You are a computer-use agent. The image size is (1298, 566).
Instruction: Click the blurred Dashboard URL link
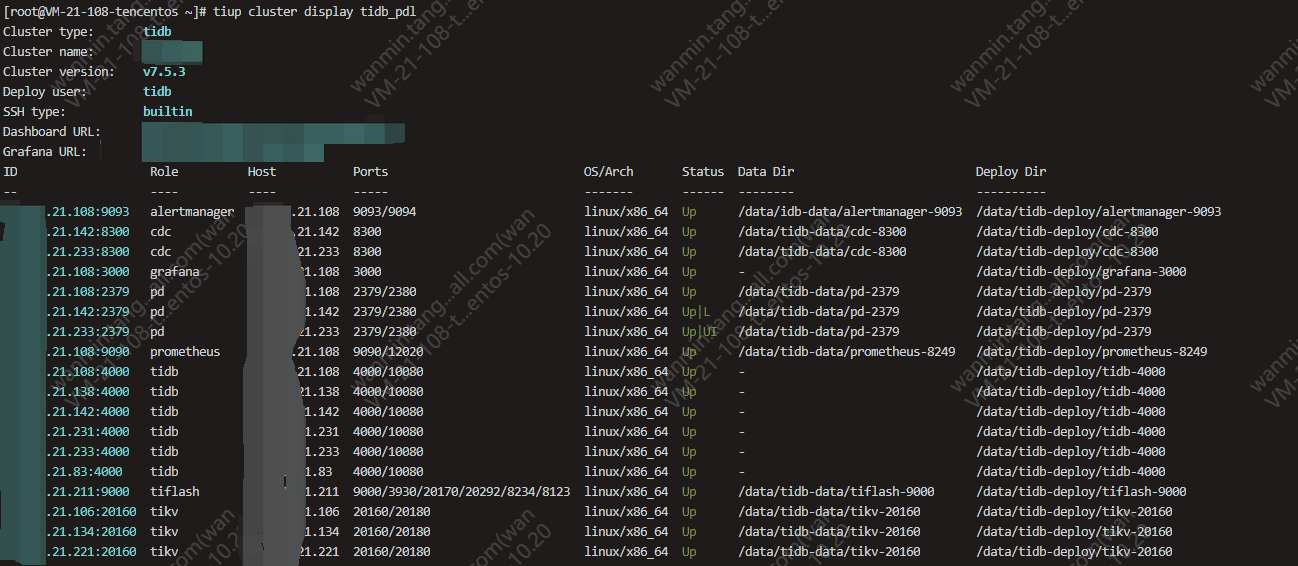click(273, 132)
